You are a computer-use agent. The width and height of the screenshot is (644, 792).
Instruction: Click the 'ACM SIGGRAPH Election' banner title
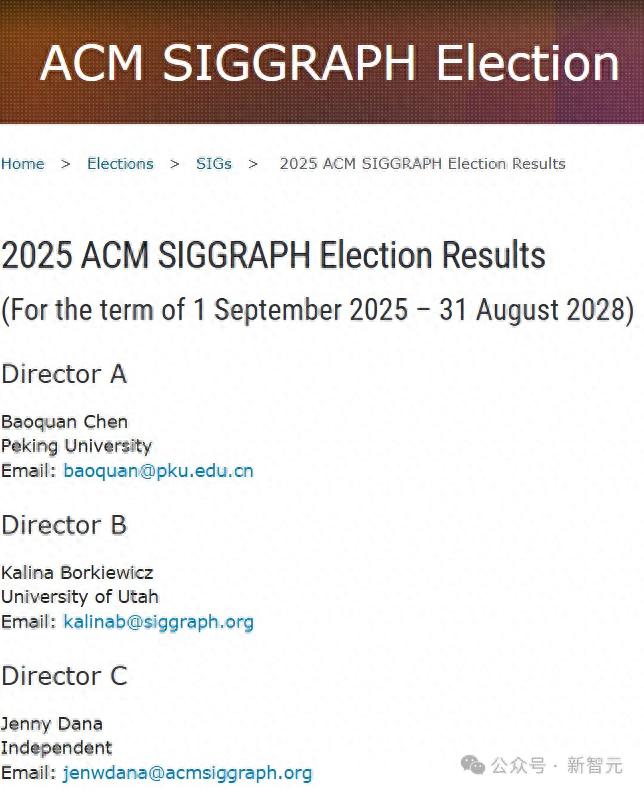coord(329,63)
